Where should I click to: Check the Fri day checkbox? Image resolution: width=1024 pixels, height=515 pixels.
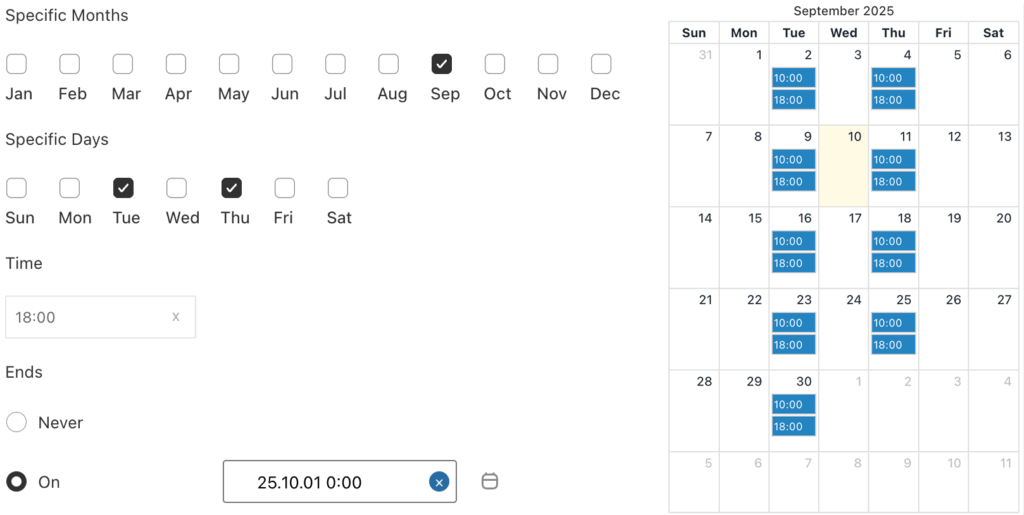click(x=285, y=188)
